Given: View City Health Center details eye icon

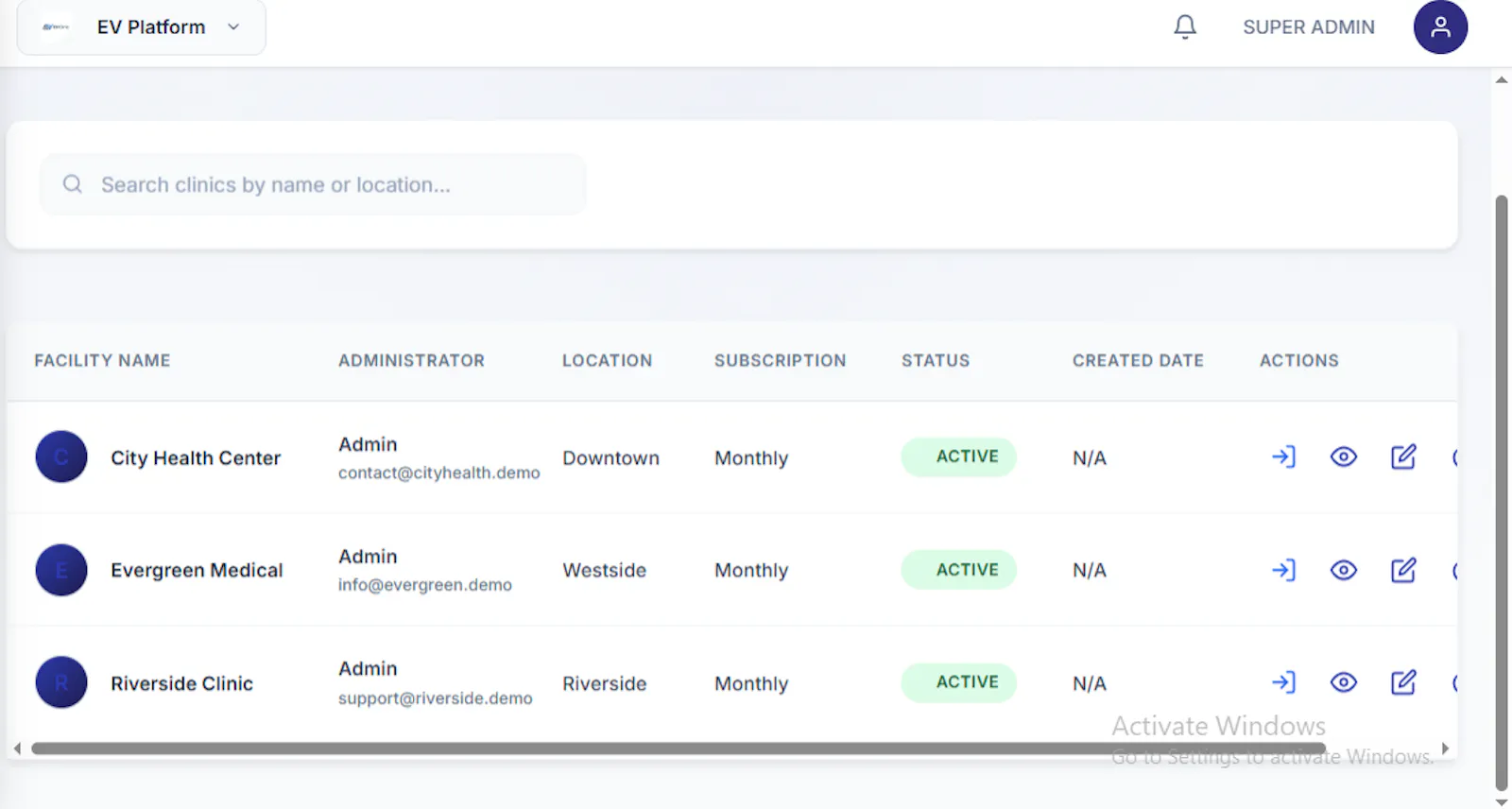Looking at the screenshot, I should [x=1344, y=457].
